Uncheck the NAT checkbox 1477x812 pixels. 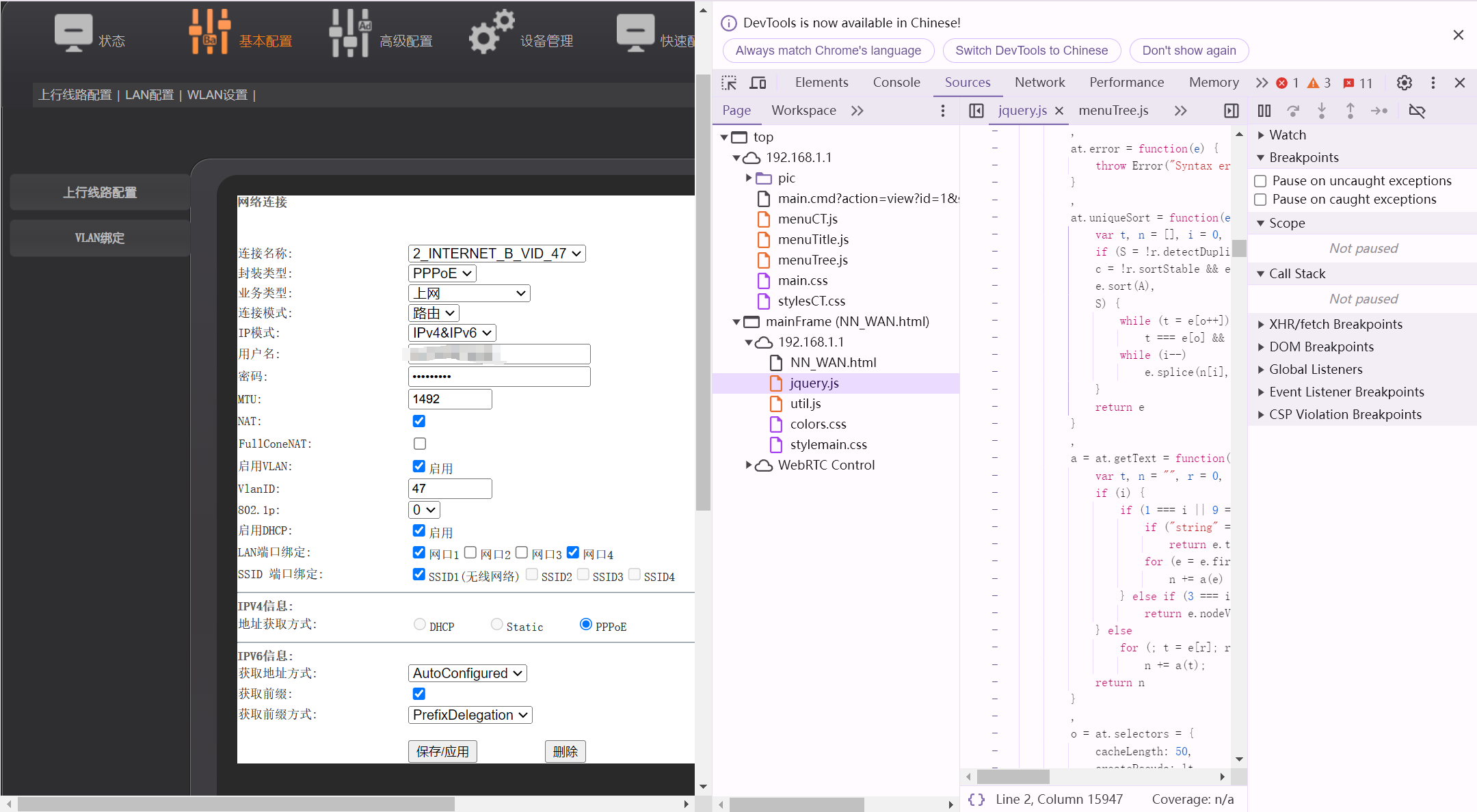(x=419, y=421)
